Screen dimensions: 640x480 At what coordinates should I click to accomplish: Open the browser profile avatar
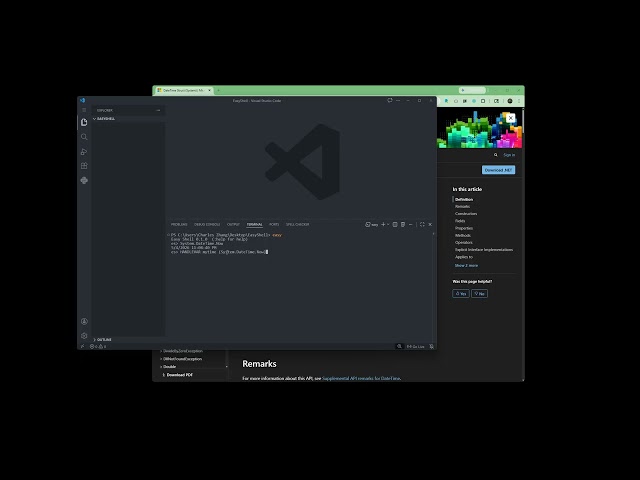click(x=510, y=101)
